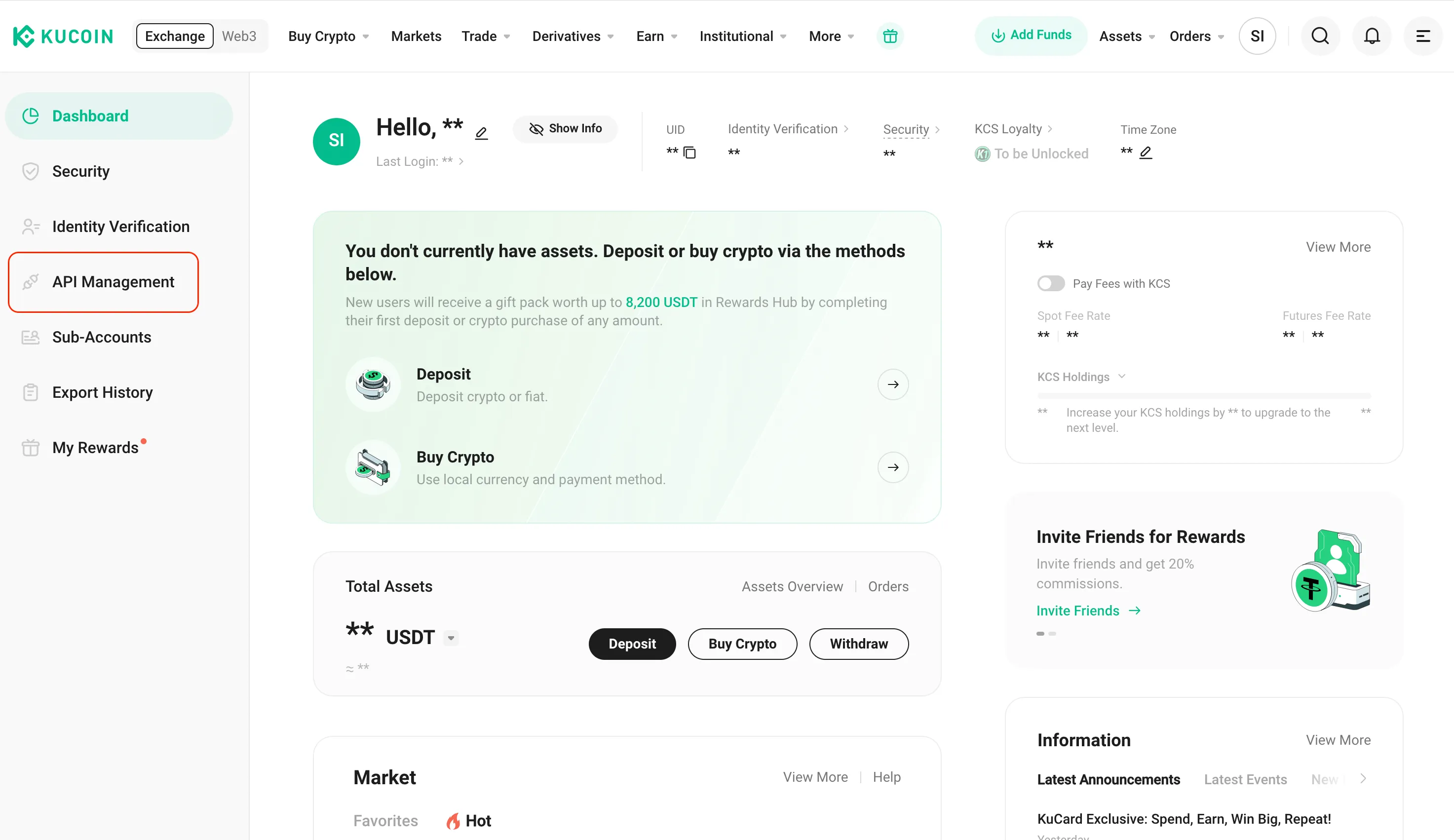The image size is (1454, 840).
Task: Copy the UID with copy icon
Action: 689,153
